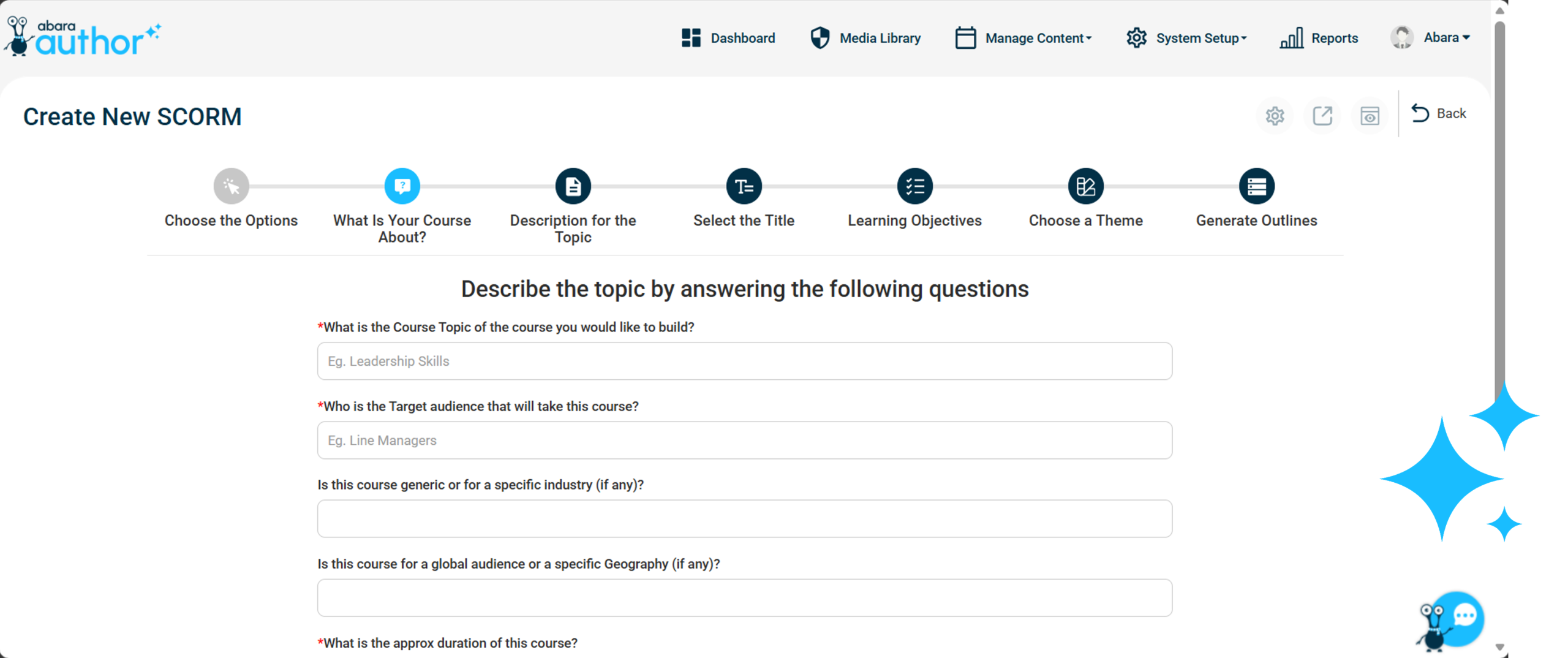Open SCORM settings gear icon
1568x658 pixels.
(x=1274, y=115)
